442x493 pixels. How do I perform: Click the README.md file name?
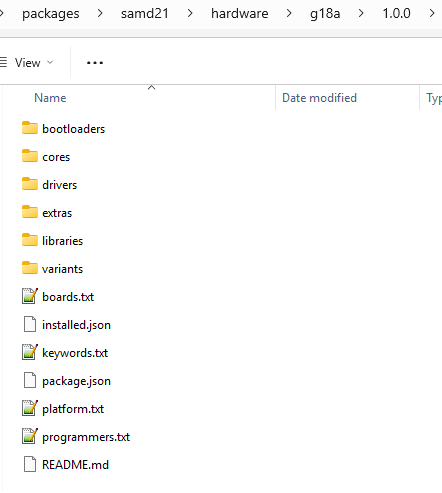[x=75, y=465]
